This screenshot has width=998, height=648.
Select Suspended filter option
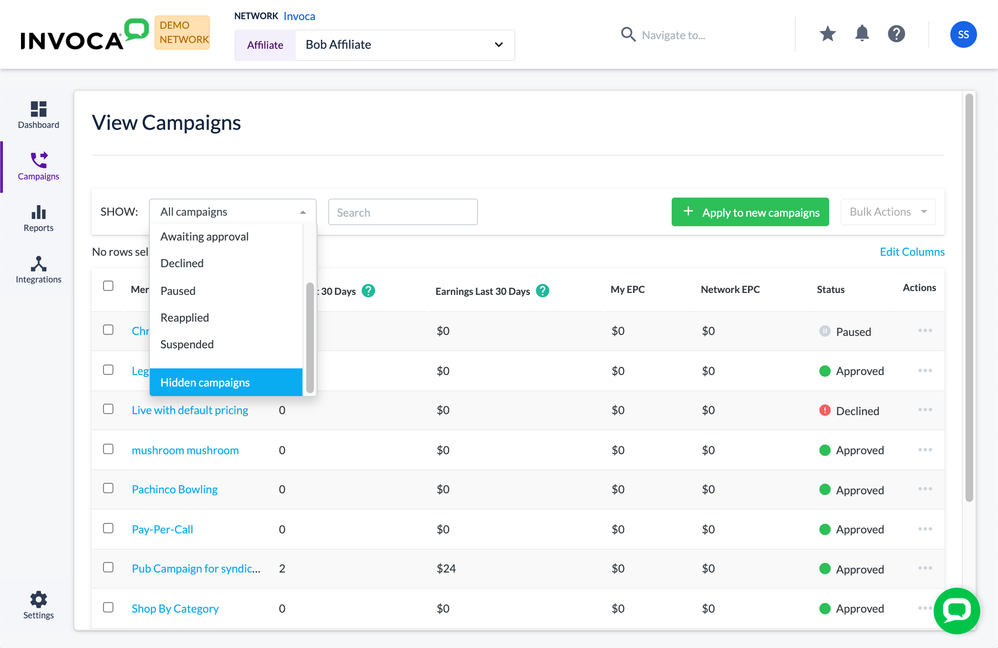click(x=226, y=344)
